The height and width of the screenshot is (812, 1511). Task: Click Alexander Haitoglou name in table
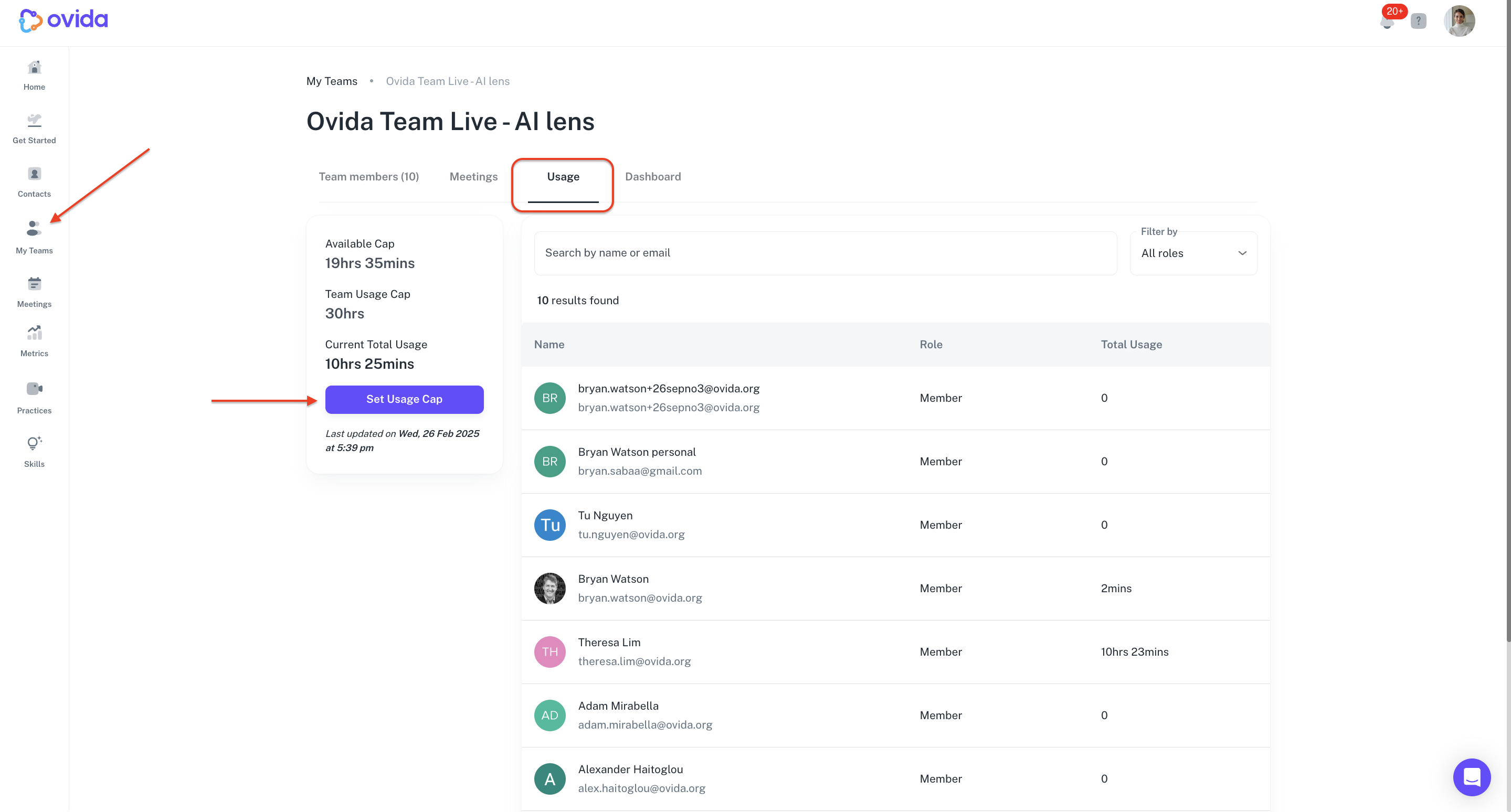click(x=630, y=769)
